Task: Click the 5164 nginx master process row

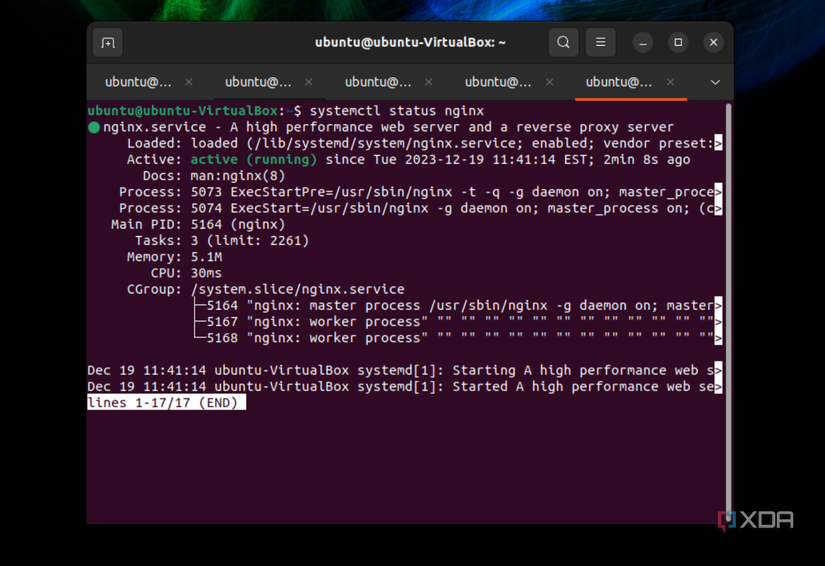Action: point(458,306)
